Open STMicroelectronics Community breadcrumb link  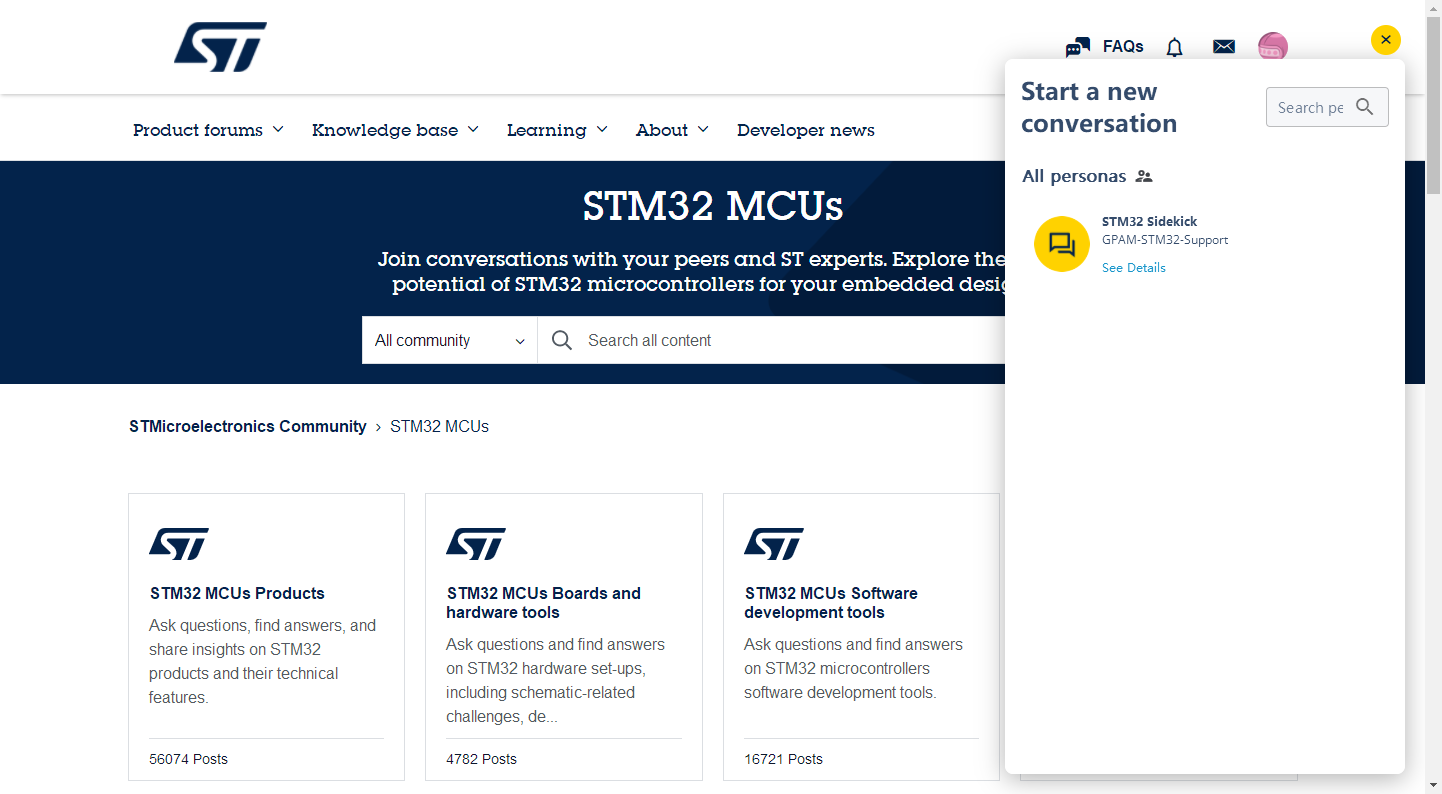coord(248,426)
